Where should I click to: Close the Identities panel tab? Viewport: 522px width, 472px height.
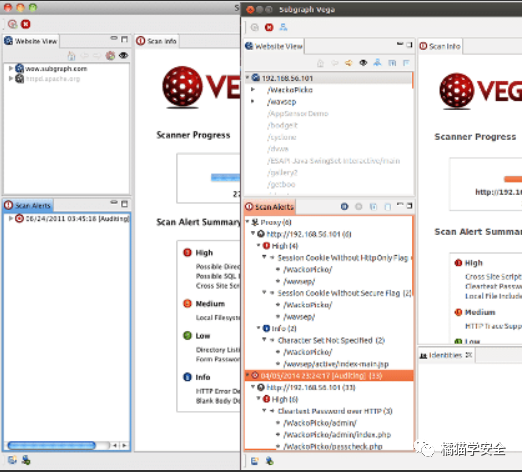[x=468, y=355]
